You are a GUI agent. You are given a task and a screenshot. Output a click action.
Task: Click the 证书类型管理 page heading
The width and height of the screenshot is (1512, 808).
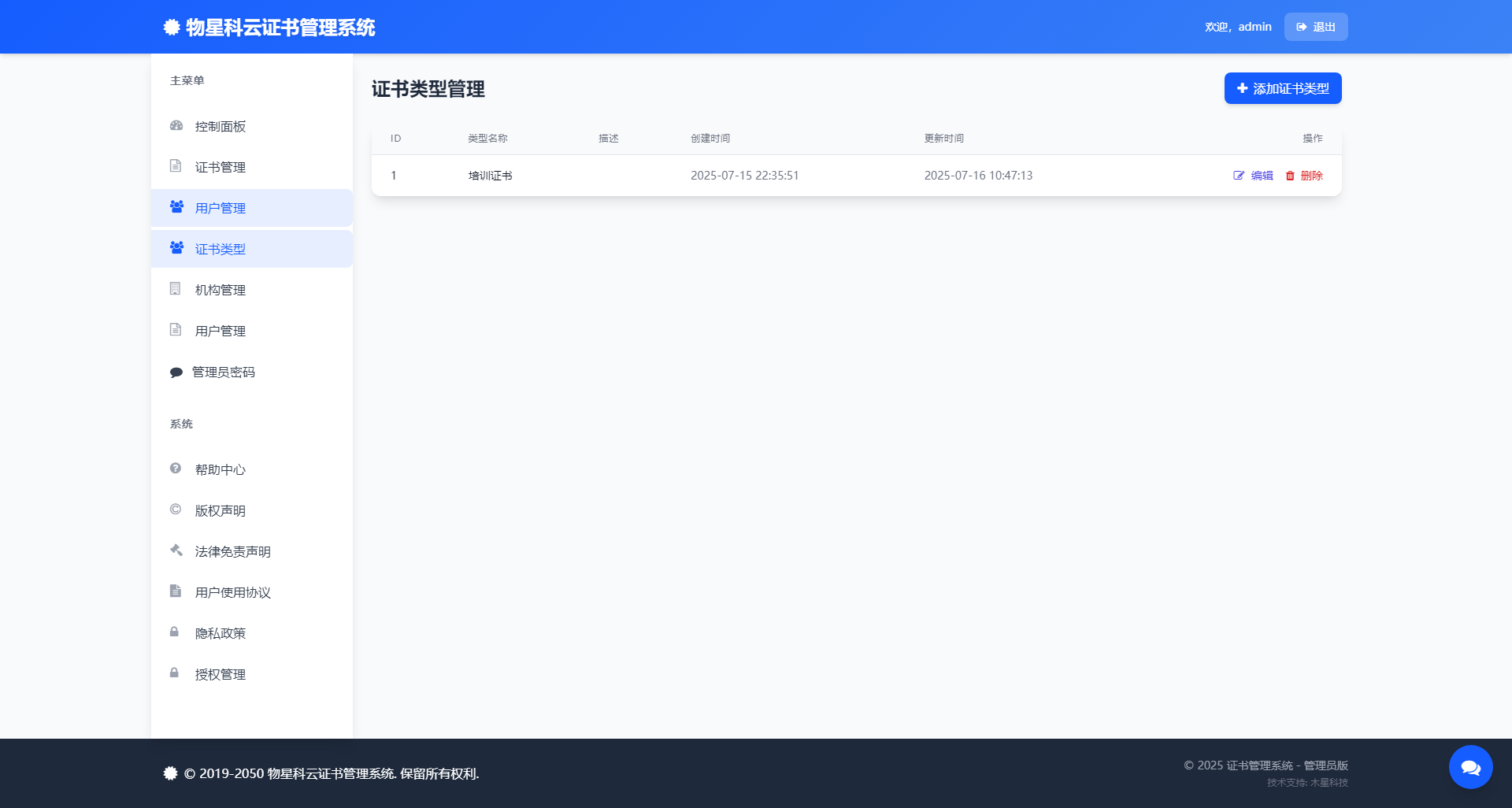428,89
